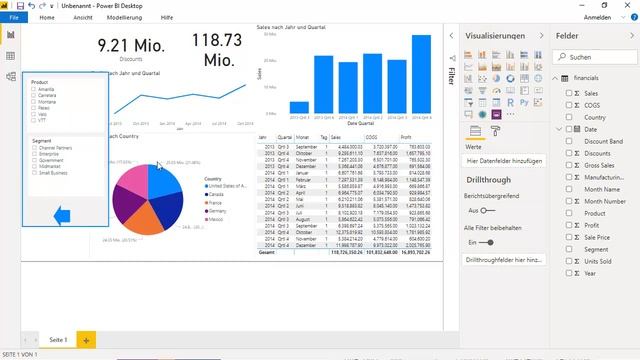The image size is (640, 360).
Task: Switch to the Report view icon
Action: tap(11, 35)
